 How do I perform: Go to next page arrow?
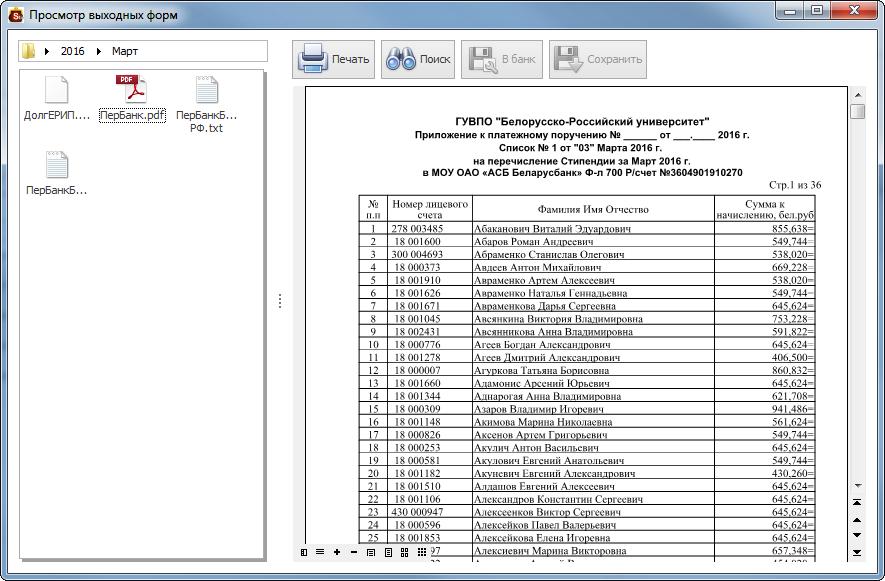(x=857, y=535)
